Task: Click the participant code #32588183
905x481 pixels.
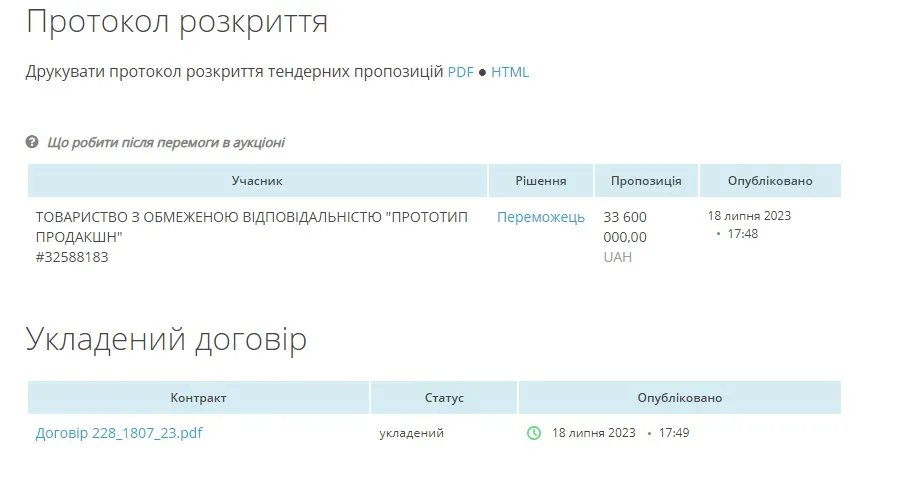Action: [x=72, y=257]
